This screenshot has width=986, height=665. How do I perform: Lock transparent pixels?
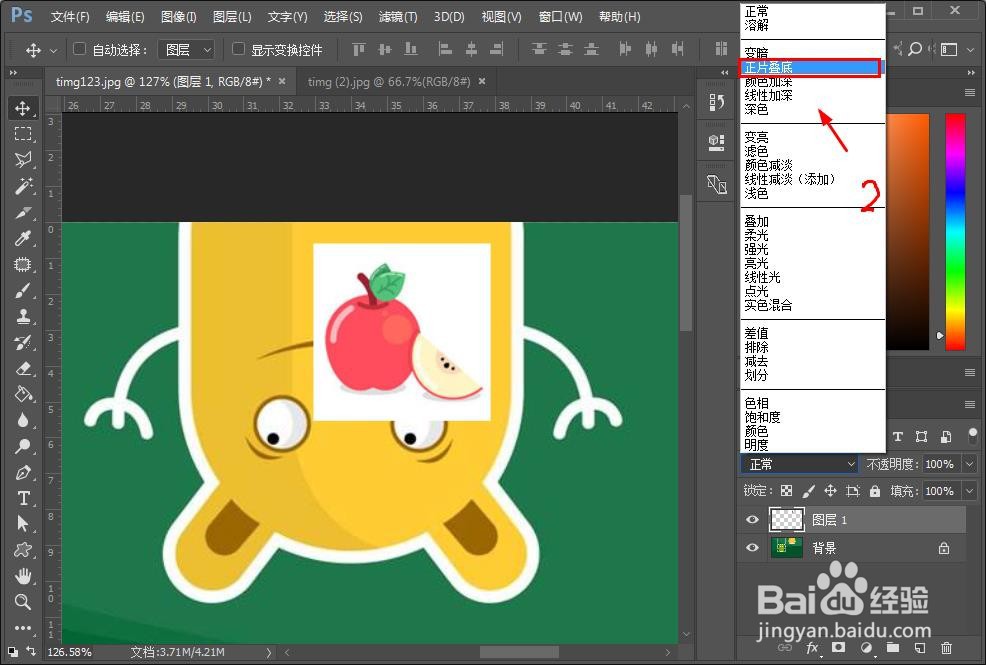pyautogui.click(x=786, y=491)
